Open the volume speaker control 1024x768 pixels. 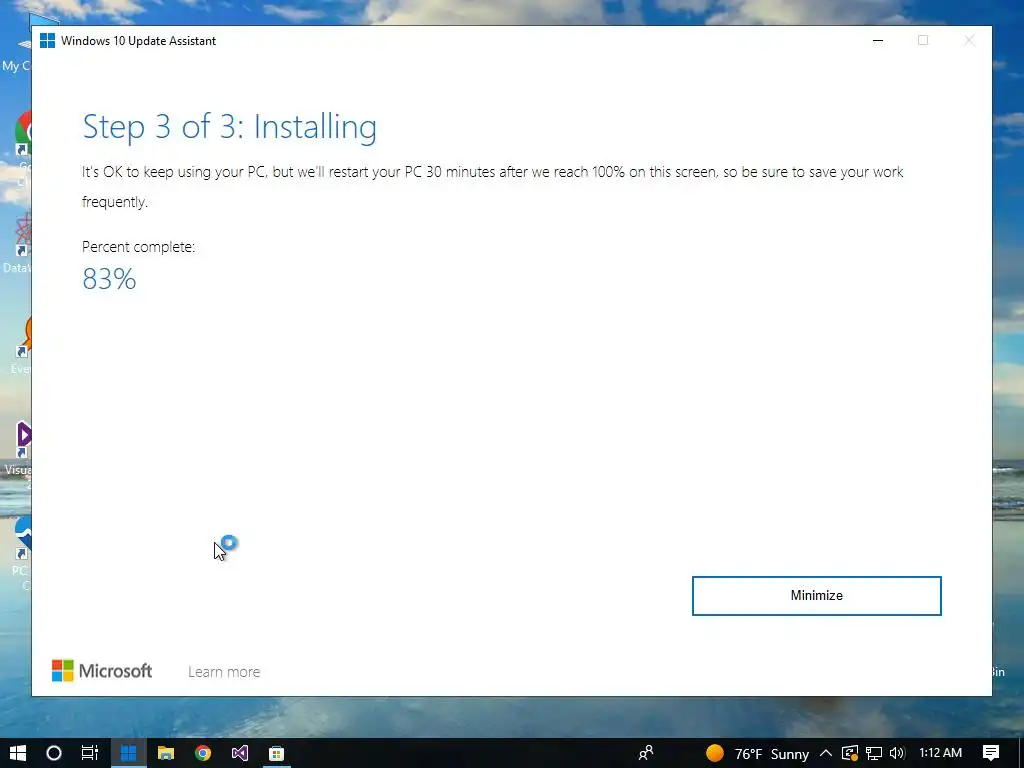coord(897,754)
